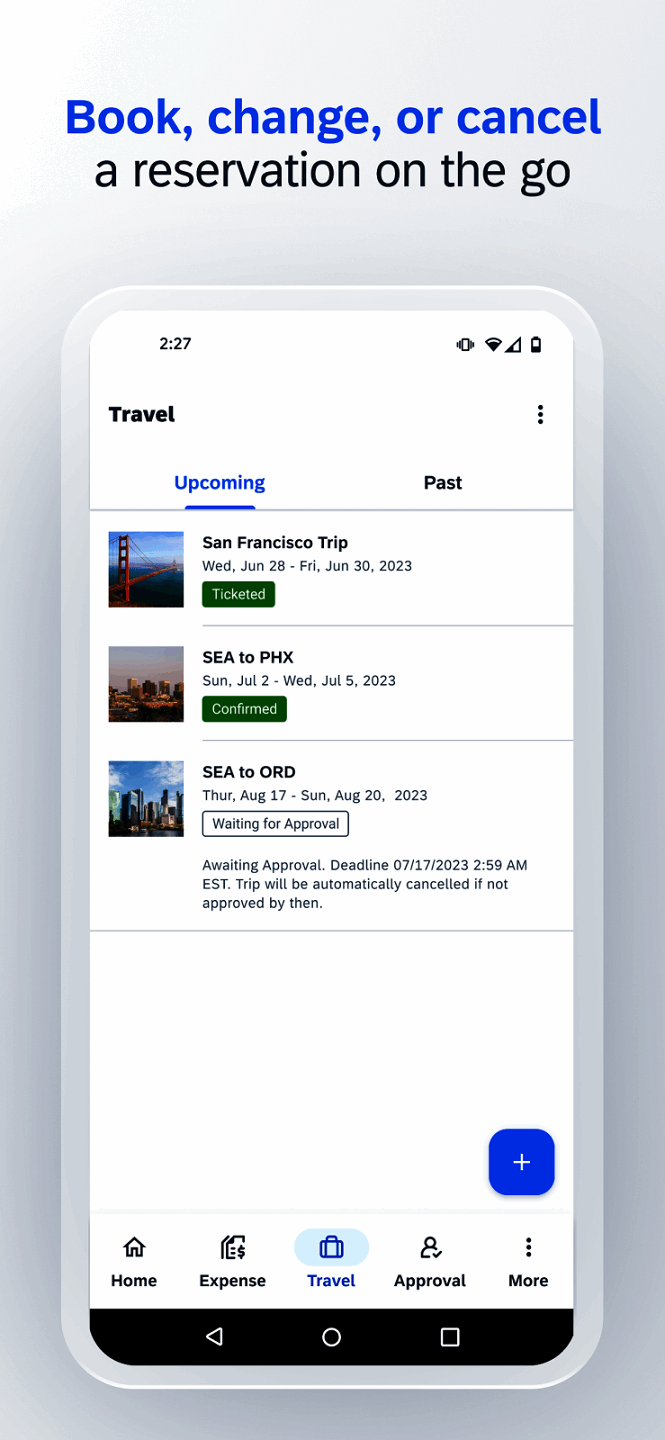Tap the SEA to ORD city skyline thumbnail
The width and height of the screenshot is (665, 1440).
146,797
